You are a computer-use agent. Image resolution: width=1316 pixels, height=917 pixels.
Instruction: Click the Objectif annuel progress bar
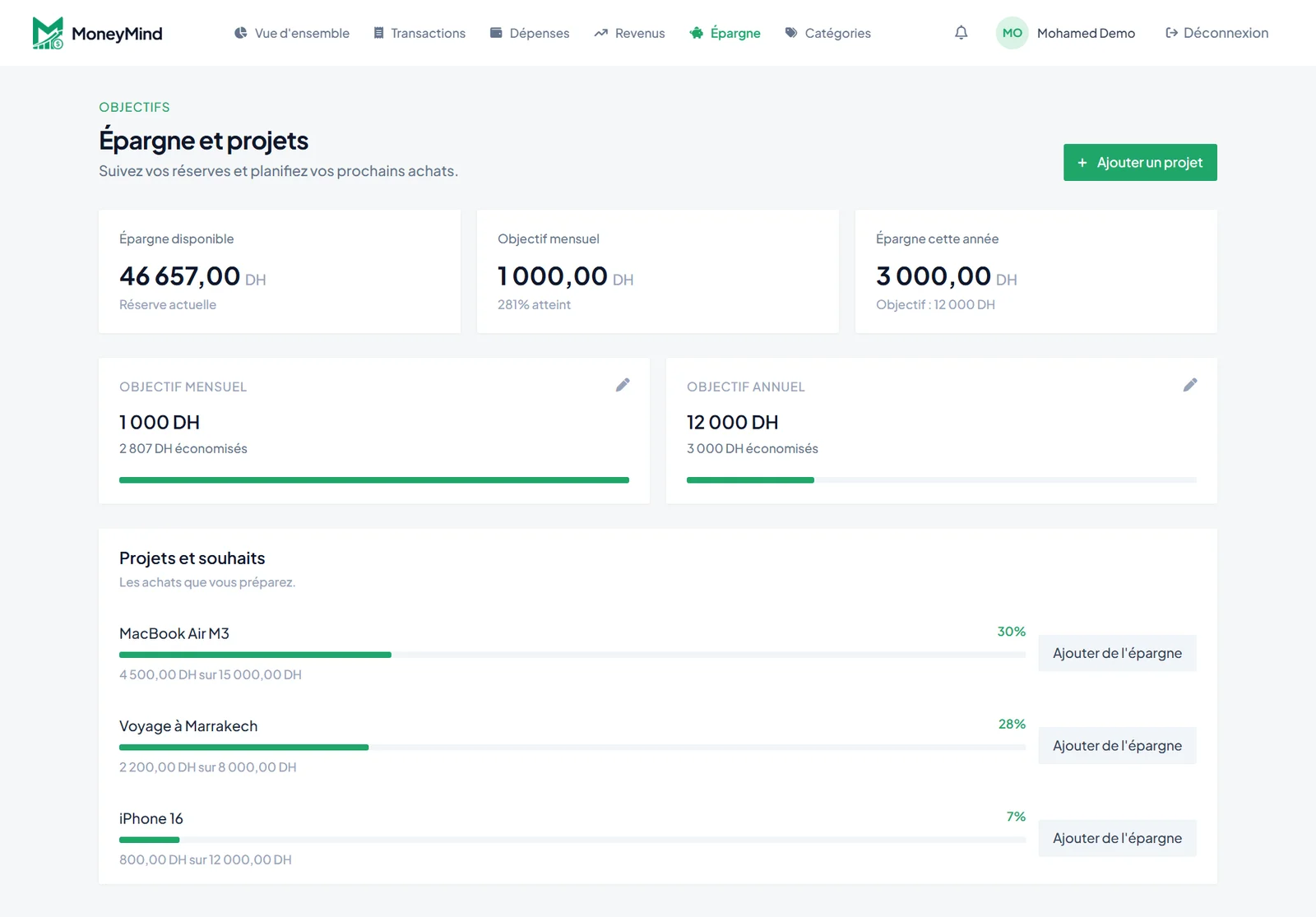[x=942, y=480]
